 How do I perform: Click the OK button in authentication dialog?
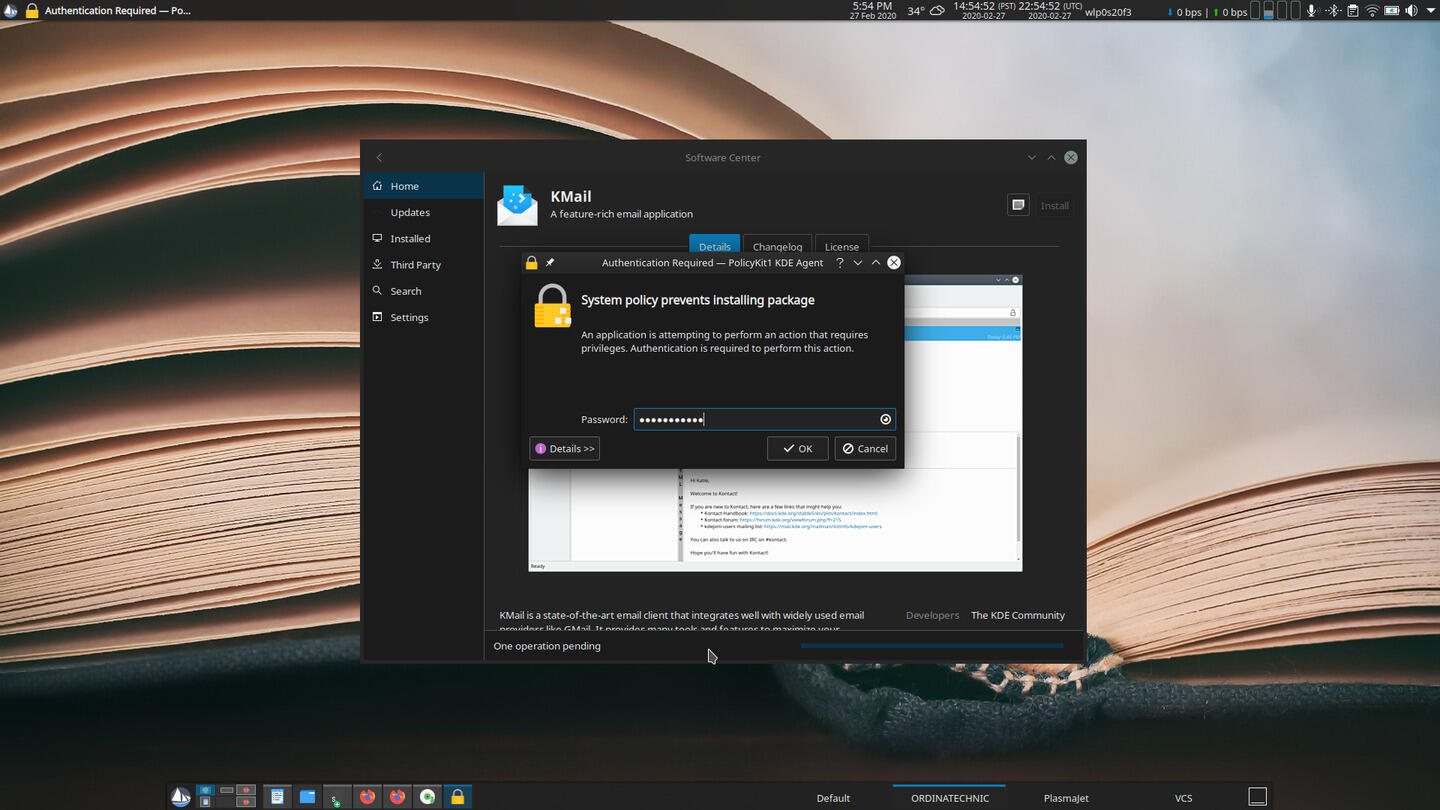point(797,448)
